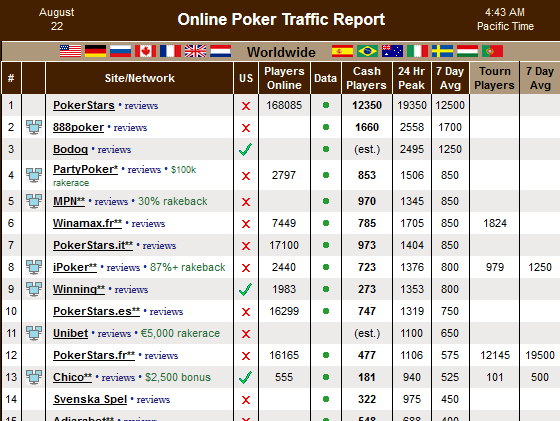Open the PokerStars.fr link

click(x=94, y=355)
